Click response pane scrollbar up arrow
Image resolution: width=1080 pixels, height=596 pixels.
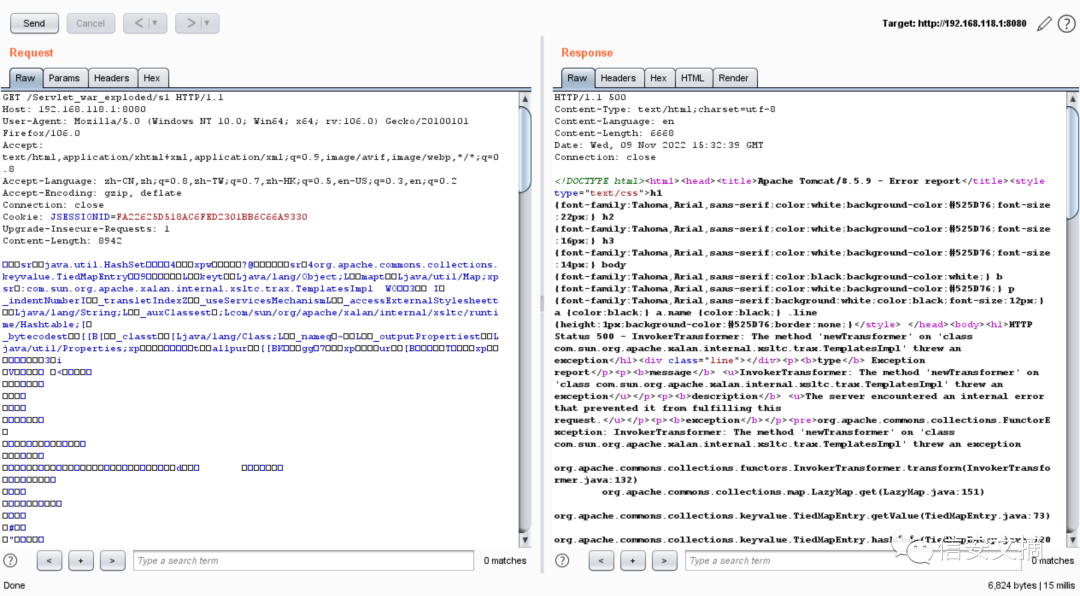coord(1072,99)
